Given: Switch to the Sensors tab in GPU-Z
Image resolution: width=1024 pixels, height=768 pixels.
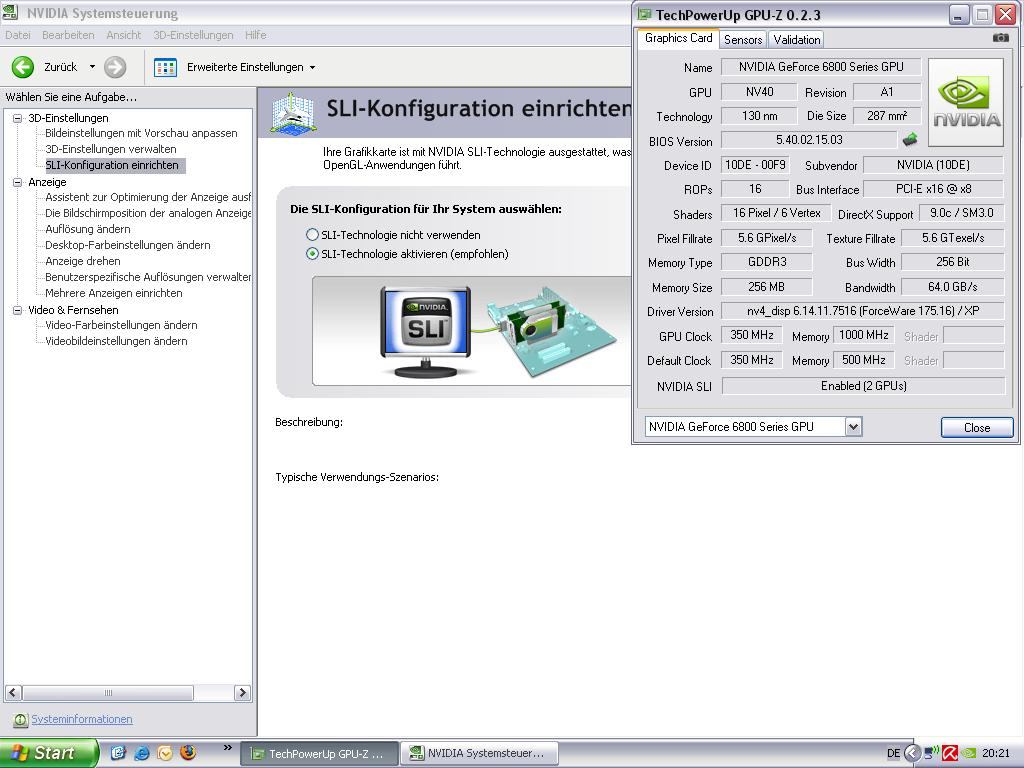Looking at the screenshot, I should (743, 40).
